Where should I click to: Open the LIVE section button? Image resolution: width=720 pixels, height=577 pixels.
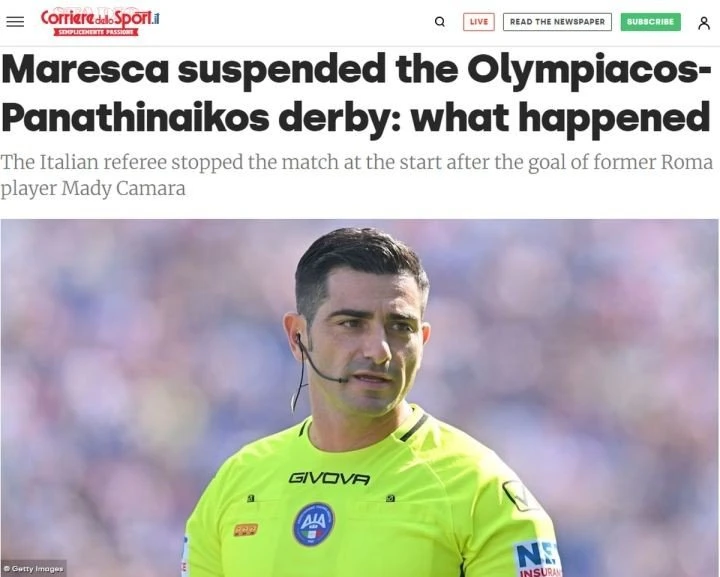478,22
